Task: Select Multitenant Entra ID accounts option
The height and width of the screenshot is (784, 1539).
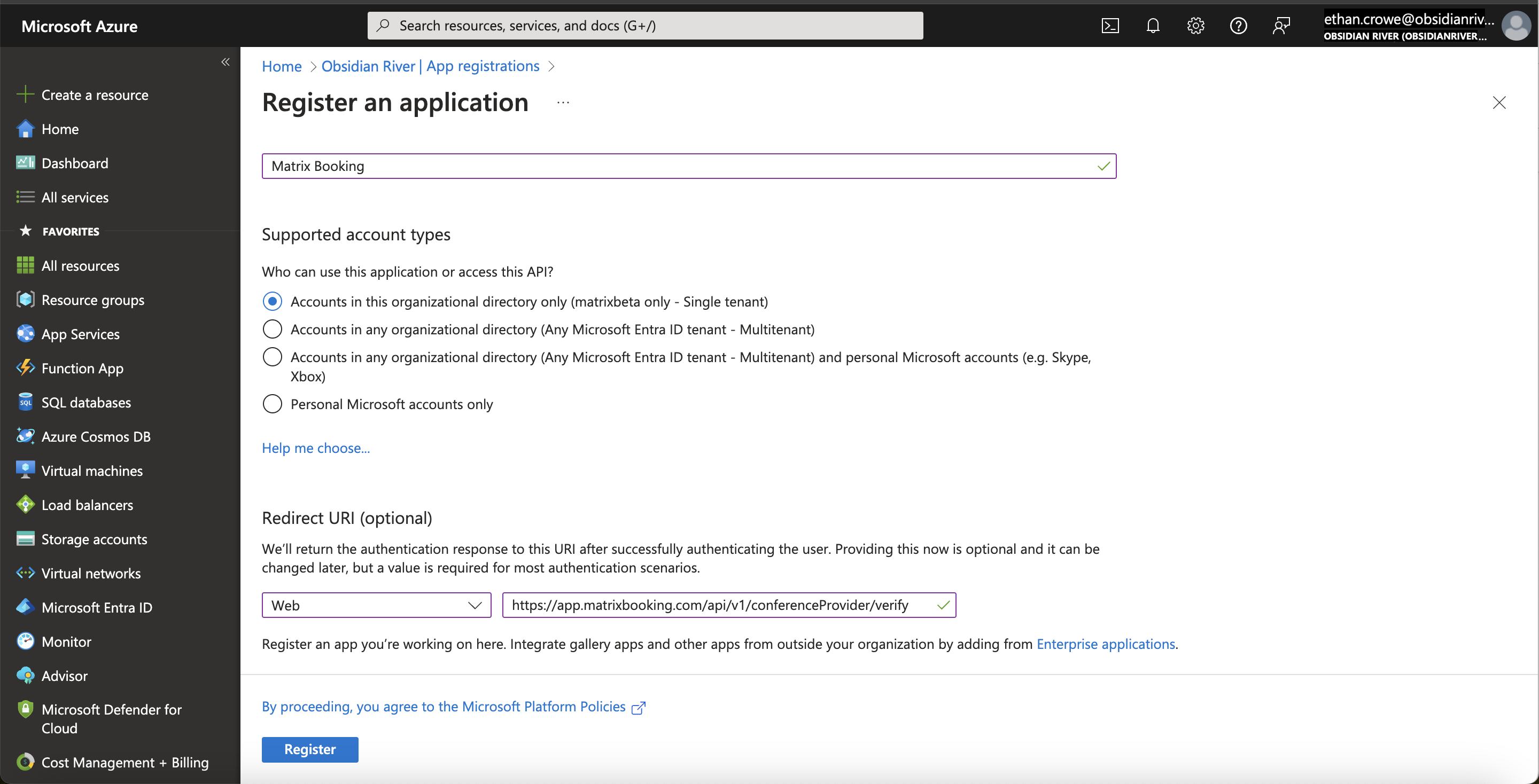Action: [273, 330]
